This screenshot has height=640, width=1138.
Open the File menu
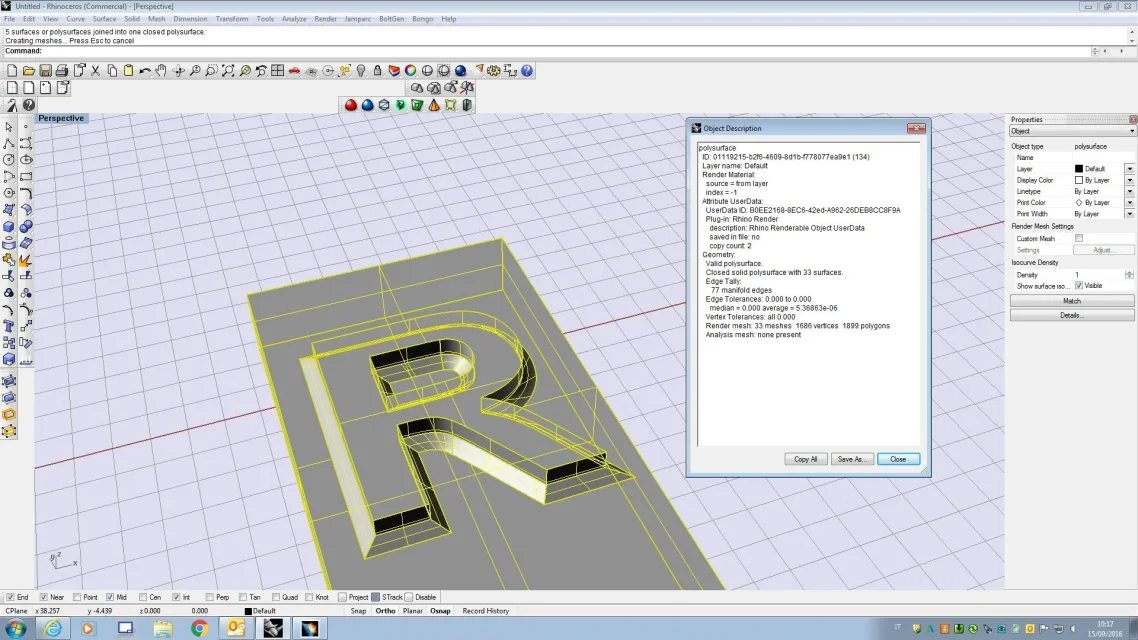coord(9,19)
